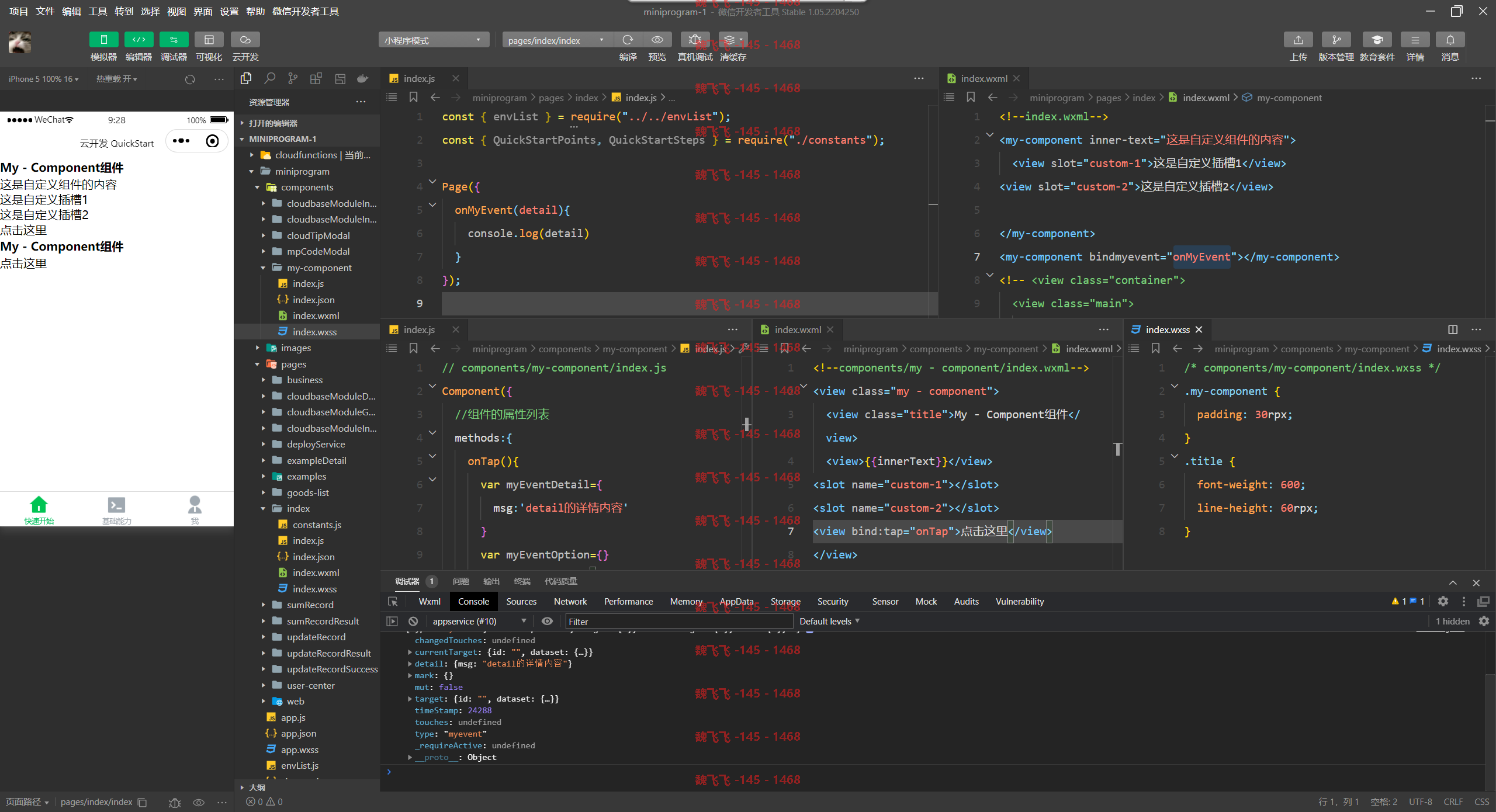Toggle the debugger panel button
The height and width of the screenshot is (812, 1496).
click(x=174, y=40)
